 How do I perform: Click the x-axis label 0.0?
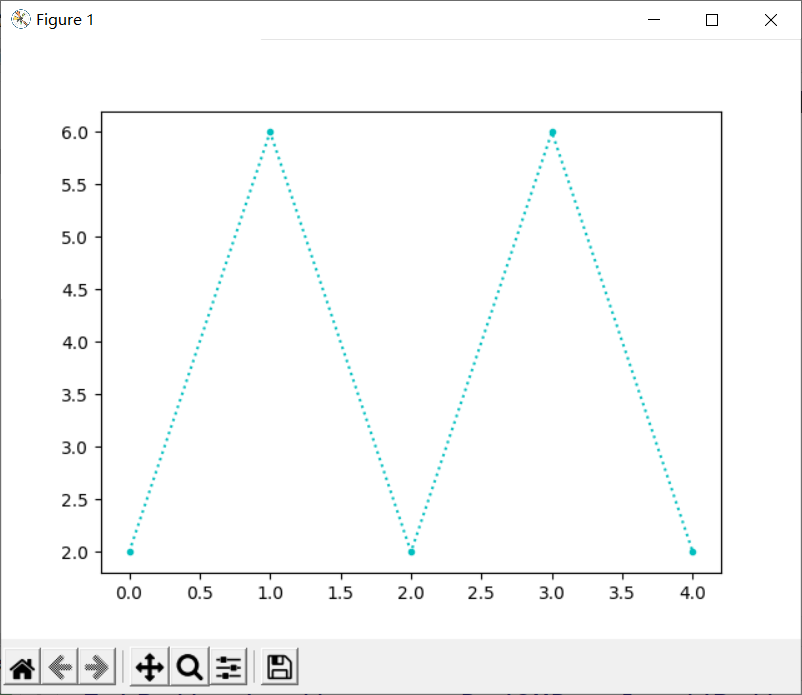[x=129, y=593]
